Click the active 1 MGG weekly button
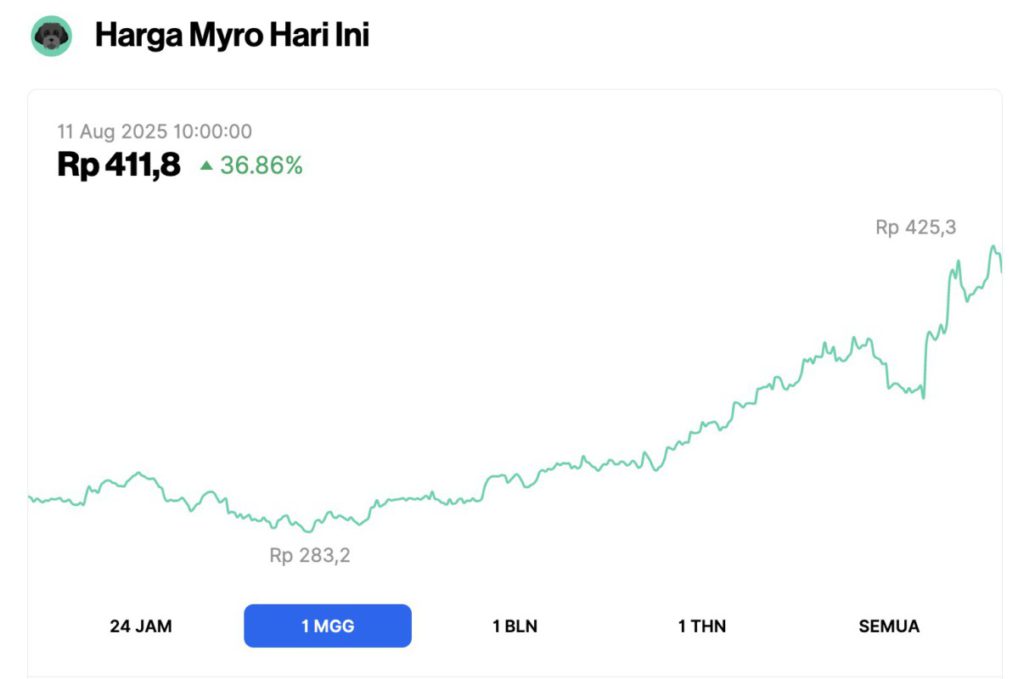This screenshot has width=1024, height=679. (x=327, y=626)
